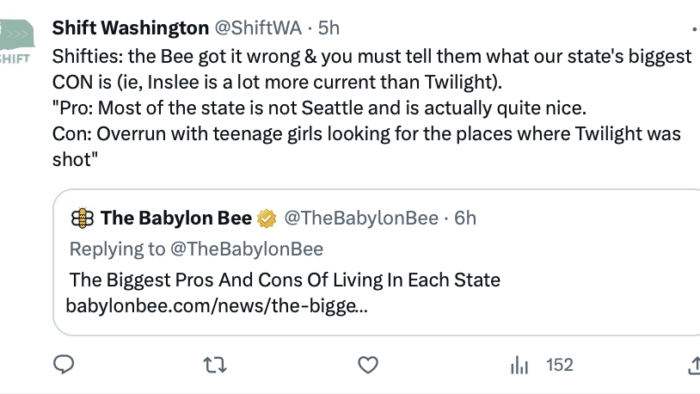Viewport: 700px width, 394px height.
Task: Open the quoted tweet headline text
Action: (x=285, y=280)
